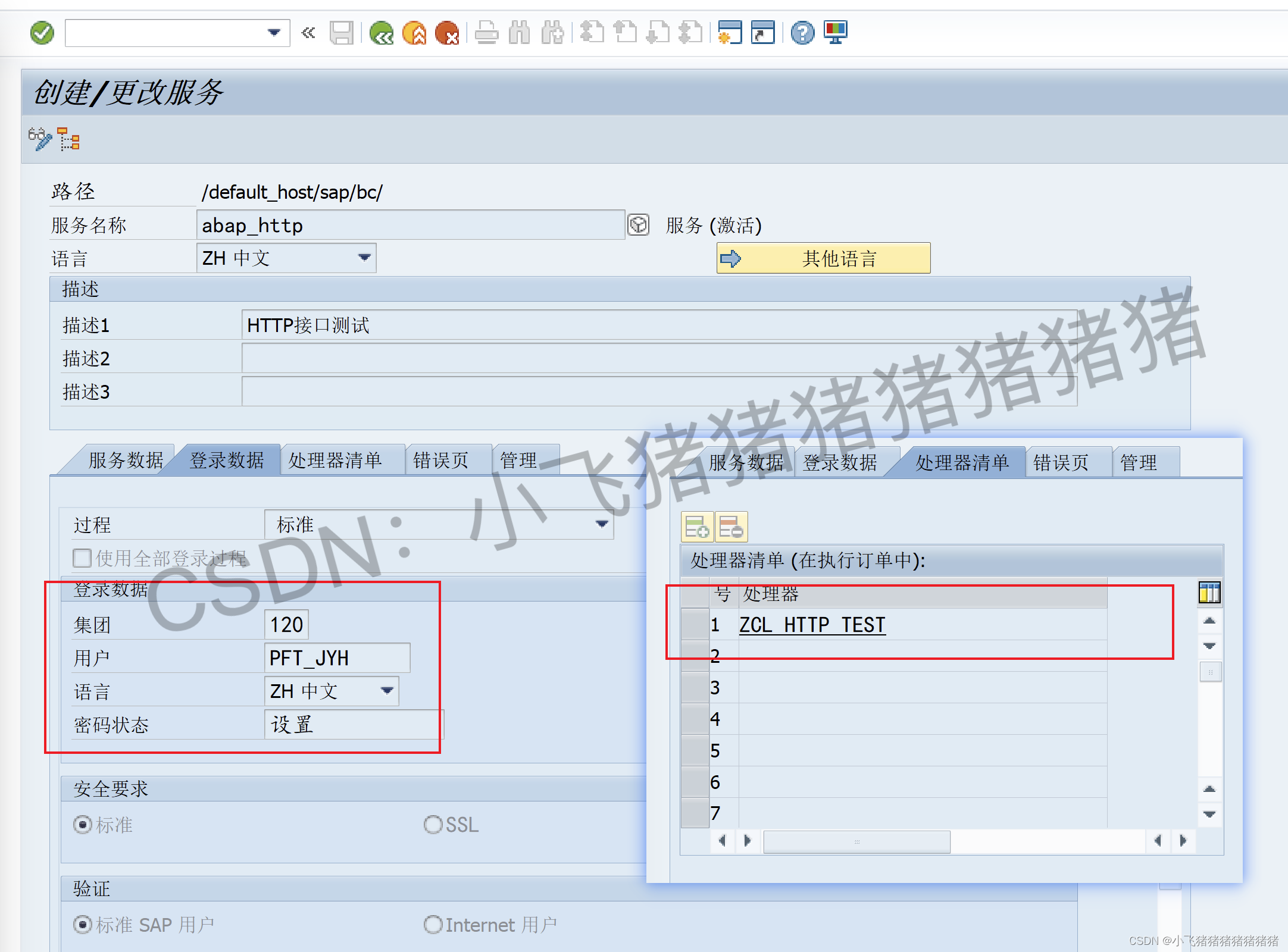The image size is (1288, 952).
Task: Toggle display/change with the glasses-pencil icon
Action: tap(39, 139)
